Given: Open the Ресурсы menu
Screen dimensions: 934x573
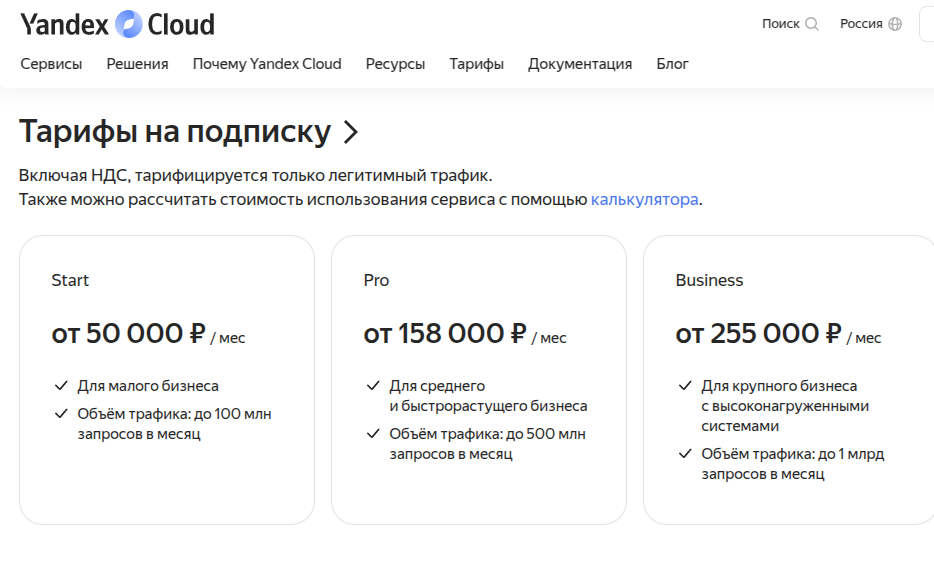Looking at the screenshot, I should pyautogui.click(x=396, y=64).
